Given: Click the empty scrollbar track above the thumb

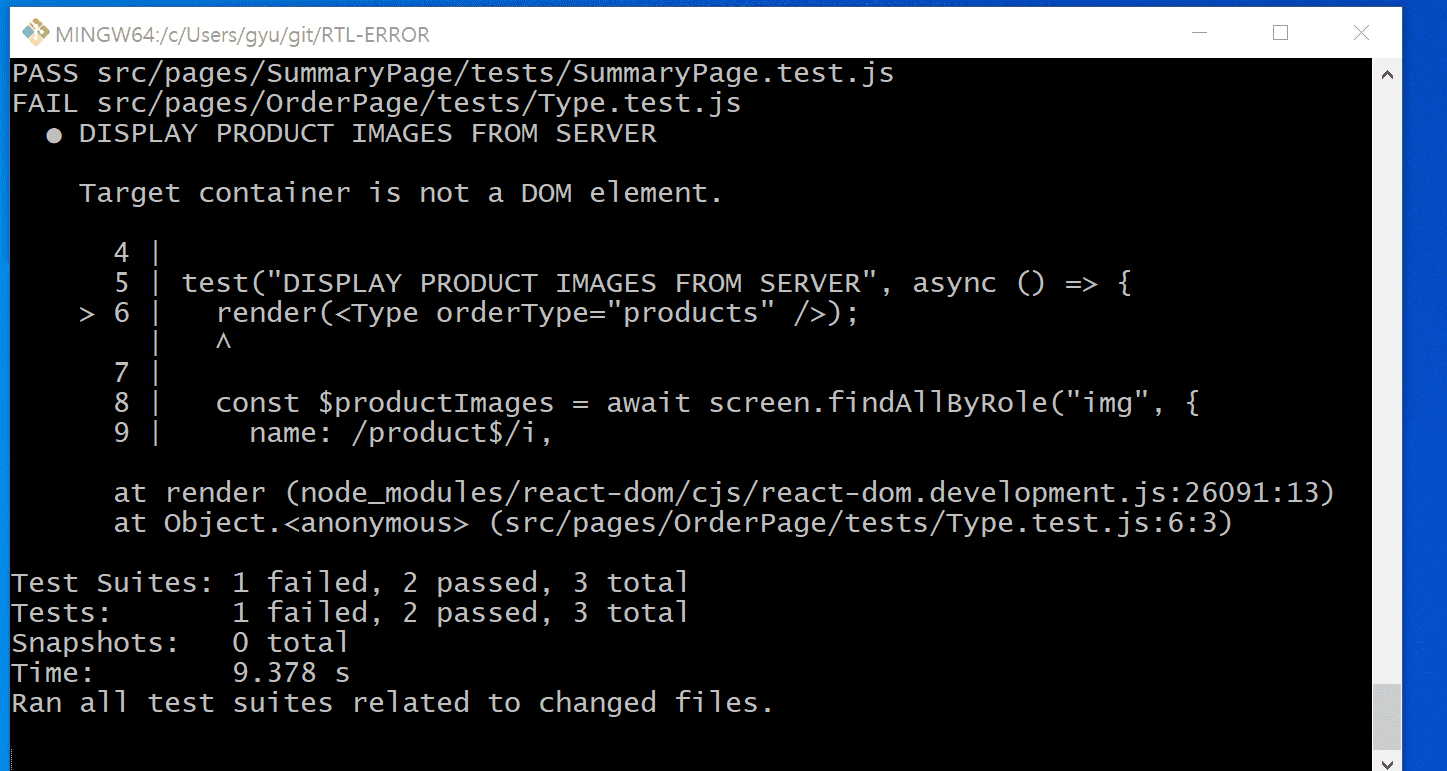Looking at the screenshot, I should (1387, 380).
